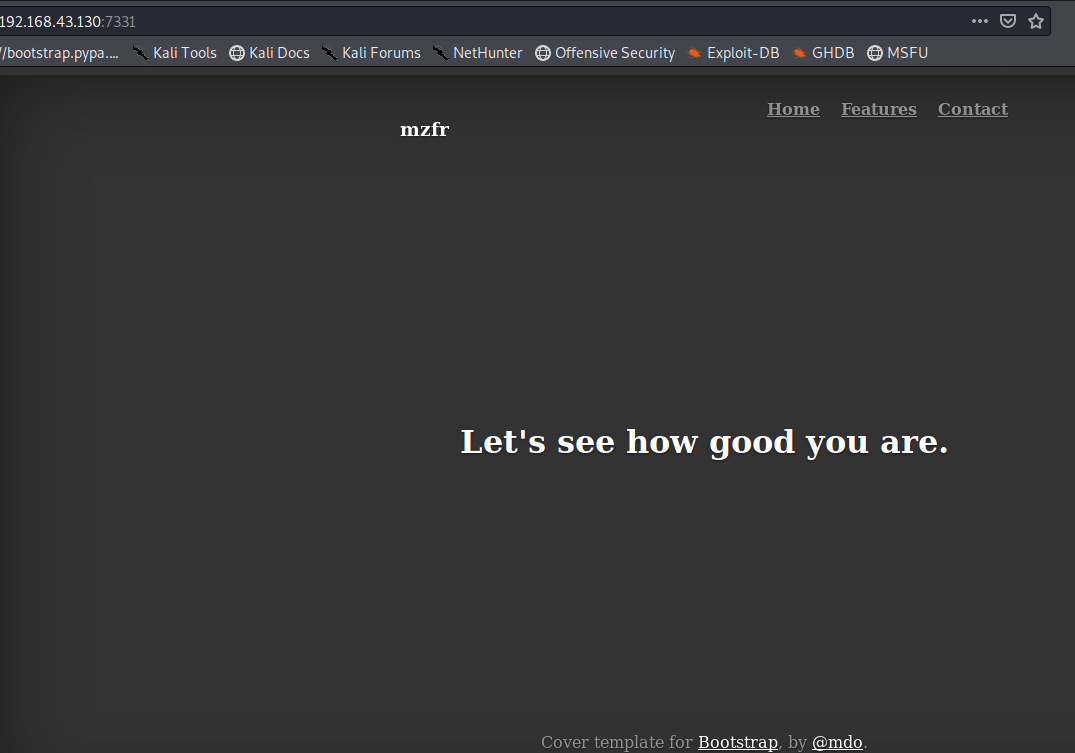The image size is (1075, 753).
Task: Open the GHDB bookmark
Action: point(823,53)
